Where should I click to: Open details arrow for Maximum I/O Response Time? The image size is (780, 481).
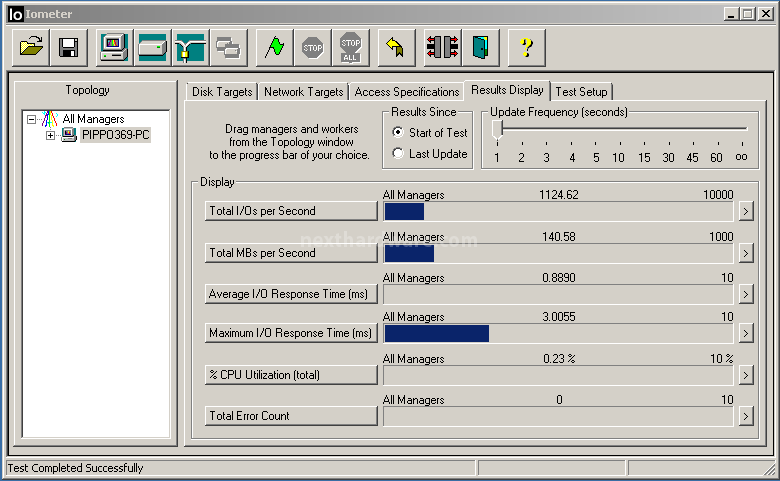[x=745, y=333]
